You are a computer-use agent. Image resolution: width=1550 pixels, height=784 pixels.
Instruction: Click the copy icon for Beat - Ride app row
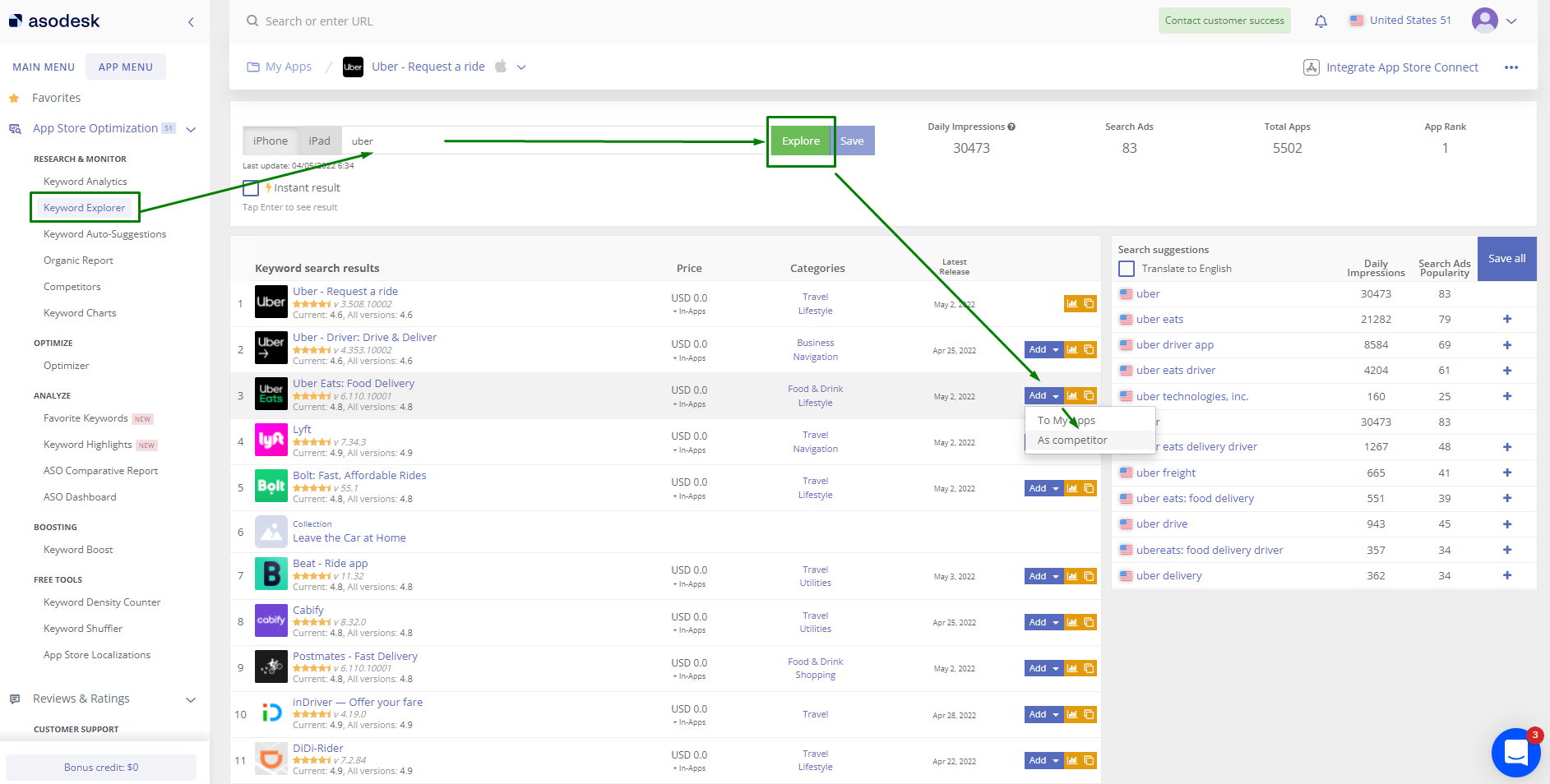(1089, 576)
